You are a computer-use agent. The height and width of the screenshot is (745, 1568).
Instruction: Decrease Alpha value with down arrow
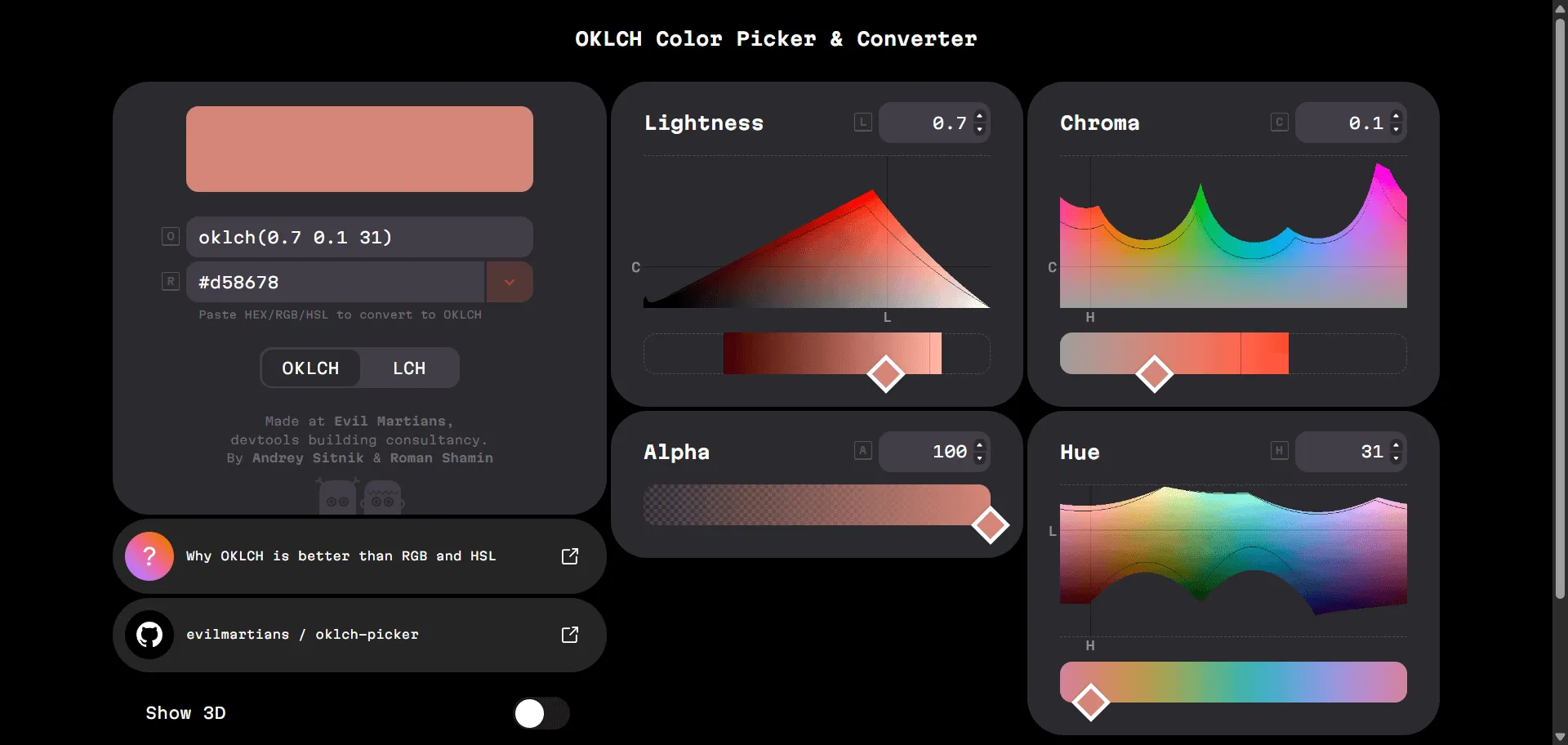pyautogui.click(x=980, y=458)
